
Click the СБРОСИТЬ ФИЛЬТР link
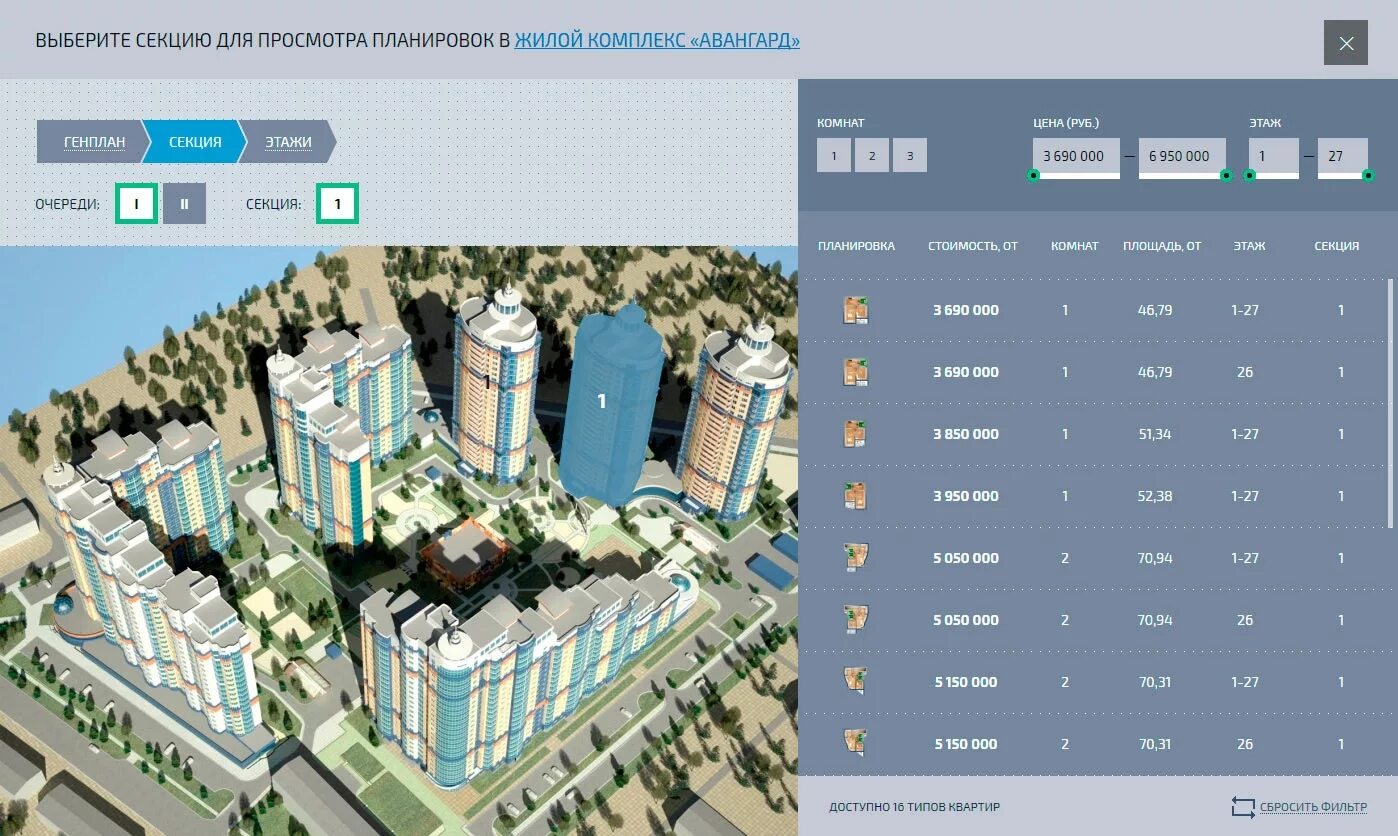tap(1312, 805)
